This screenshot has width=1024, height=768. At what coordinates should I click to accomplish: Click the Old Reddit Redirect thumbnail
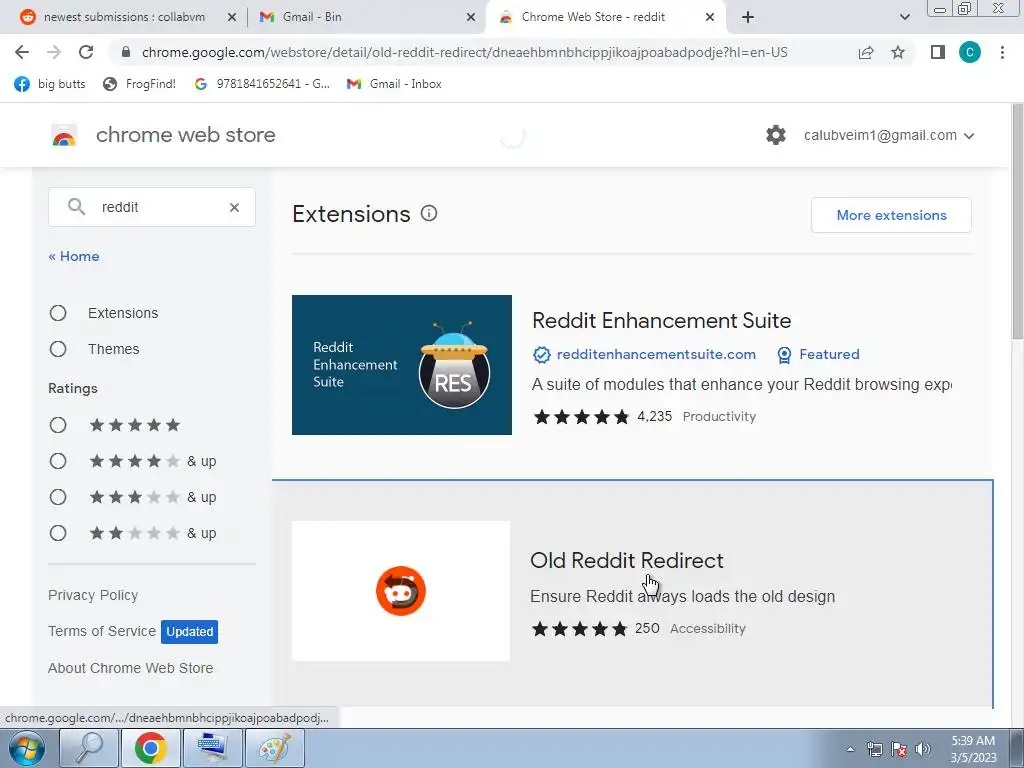coord(401,591)
